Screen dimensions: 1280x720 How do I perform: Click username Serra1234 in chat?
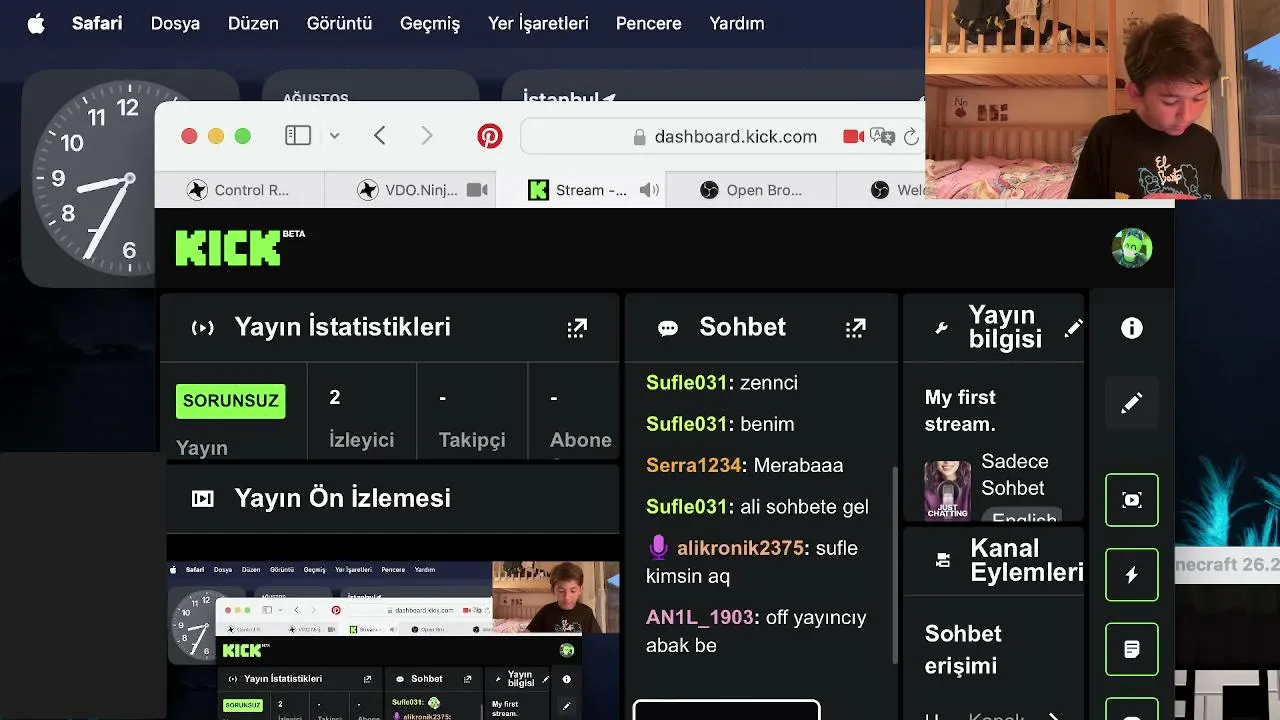694,465
